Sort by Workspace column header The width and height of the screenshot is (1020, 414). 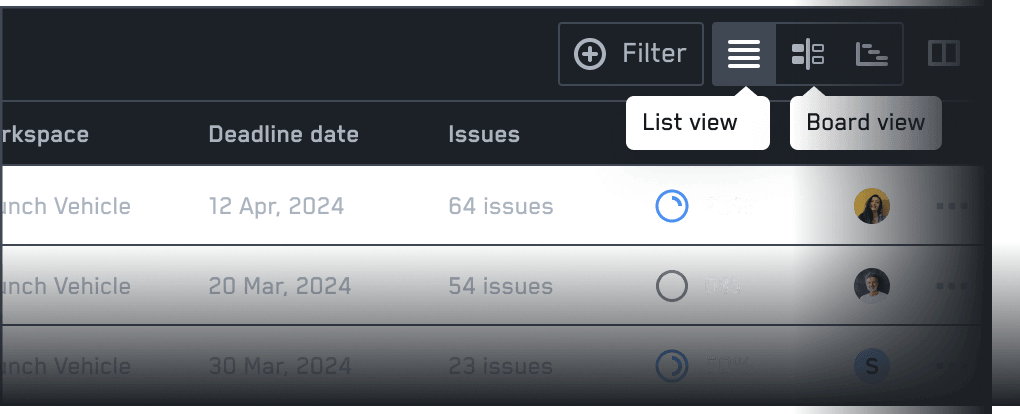tap(44, 135)
